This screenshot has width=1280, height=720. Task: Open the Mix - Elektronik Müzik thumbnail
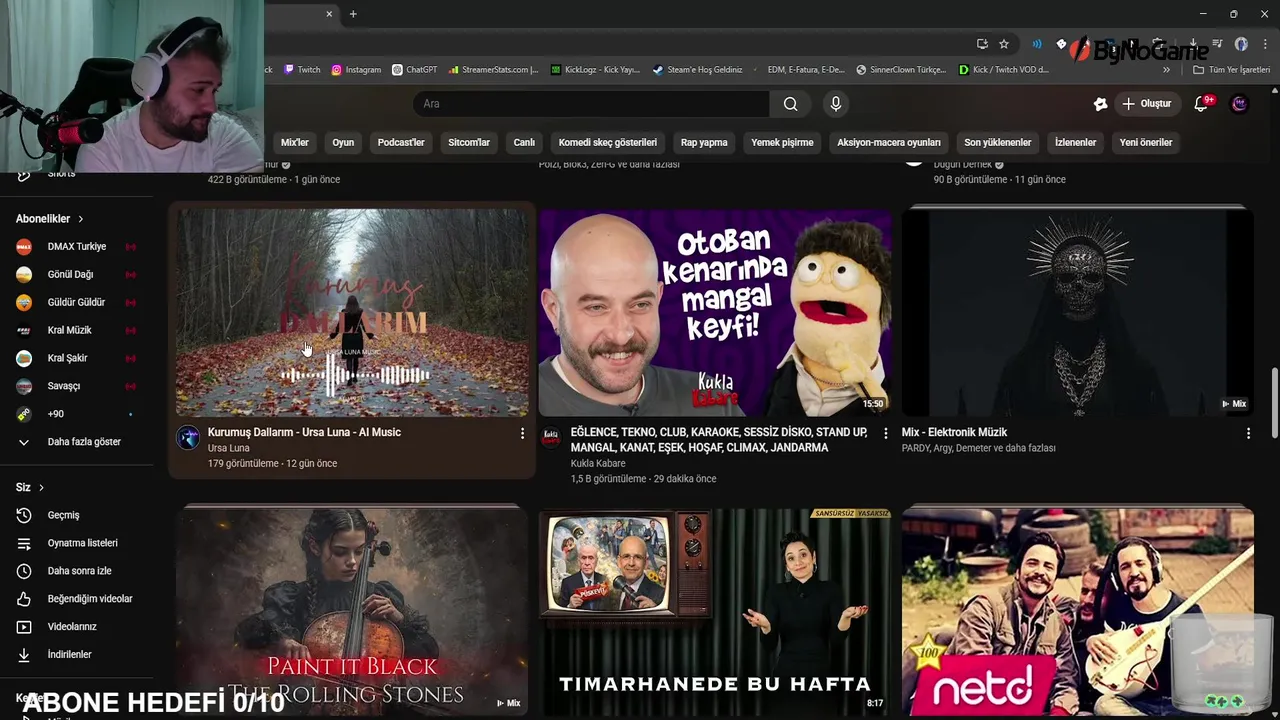tap(1077, 311)
